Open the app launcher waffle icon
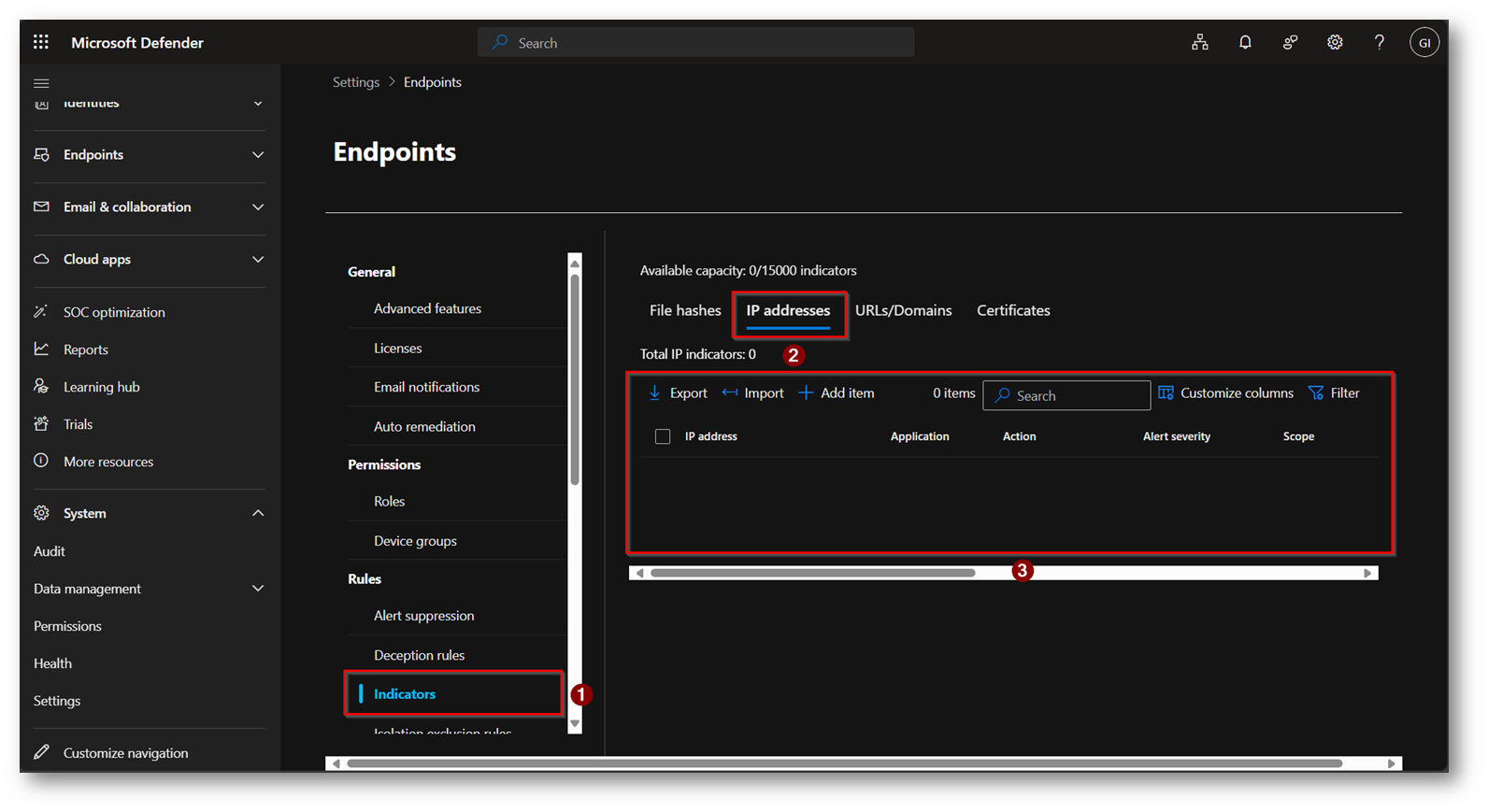 pos(41,42)
